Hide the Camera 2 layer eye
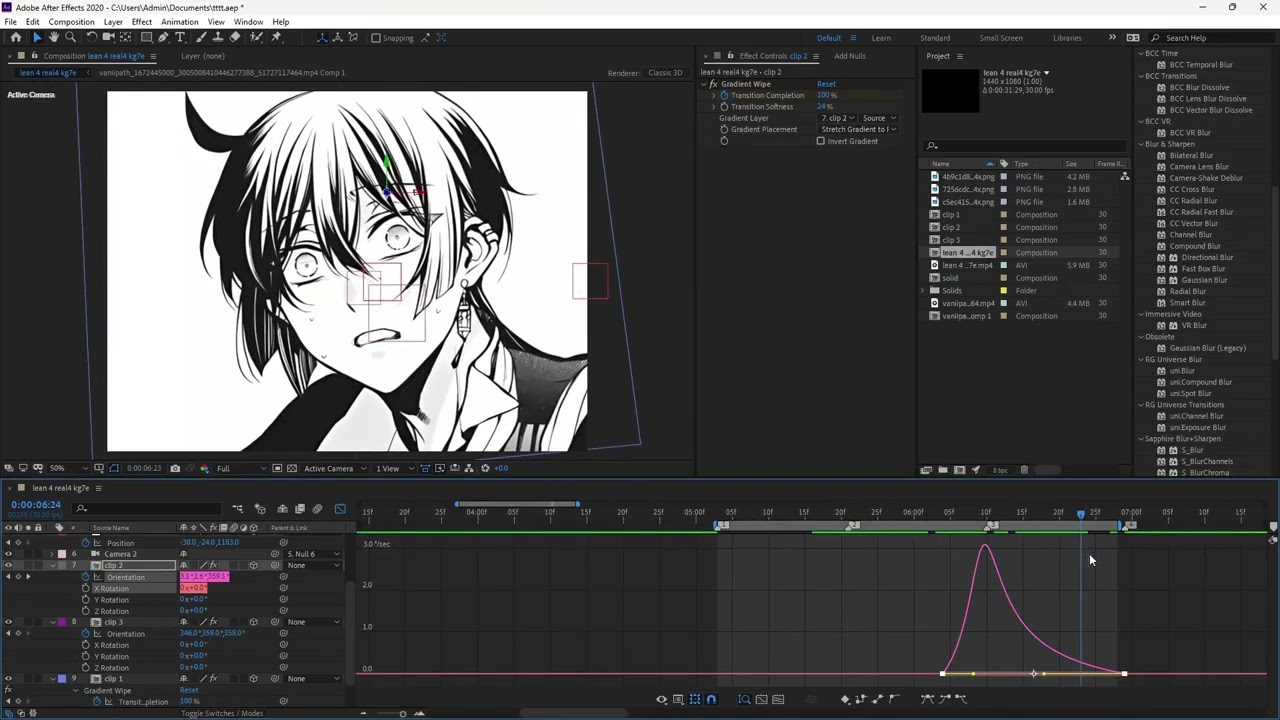 click(x=8, y=554)
